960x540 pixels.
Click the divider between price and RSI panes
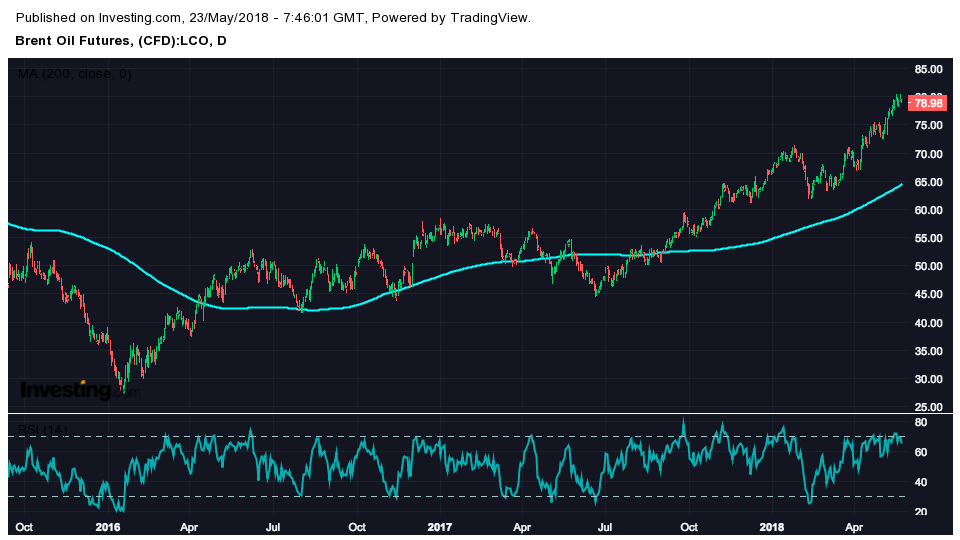point(480,413)
